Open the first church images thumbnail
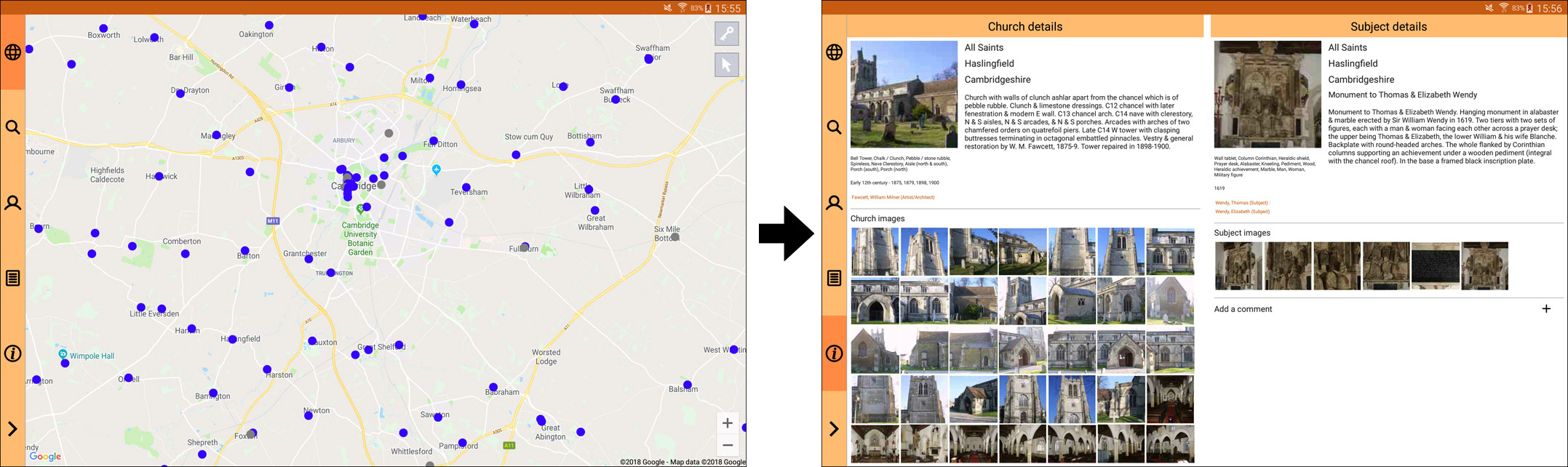 pos(875,252)
